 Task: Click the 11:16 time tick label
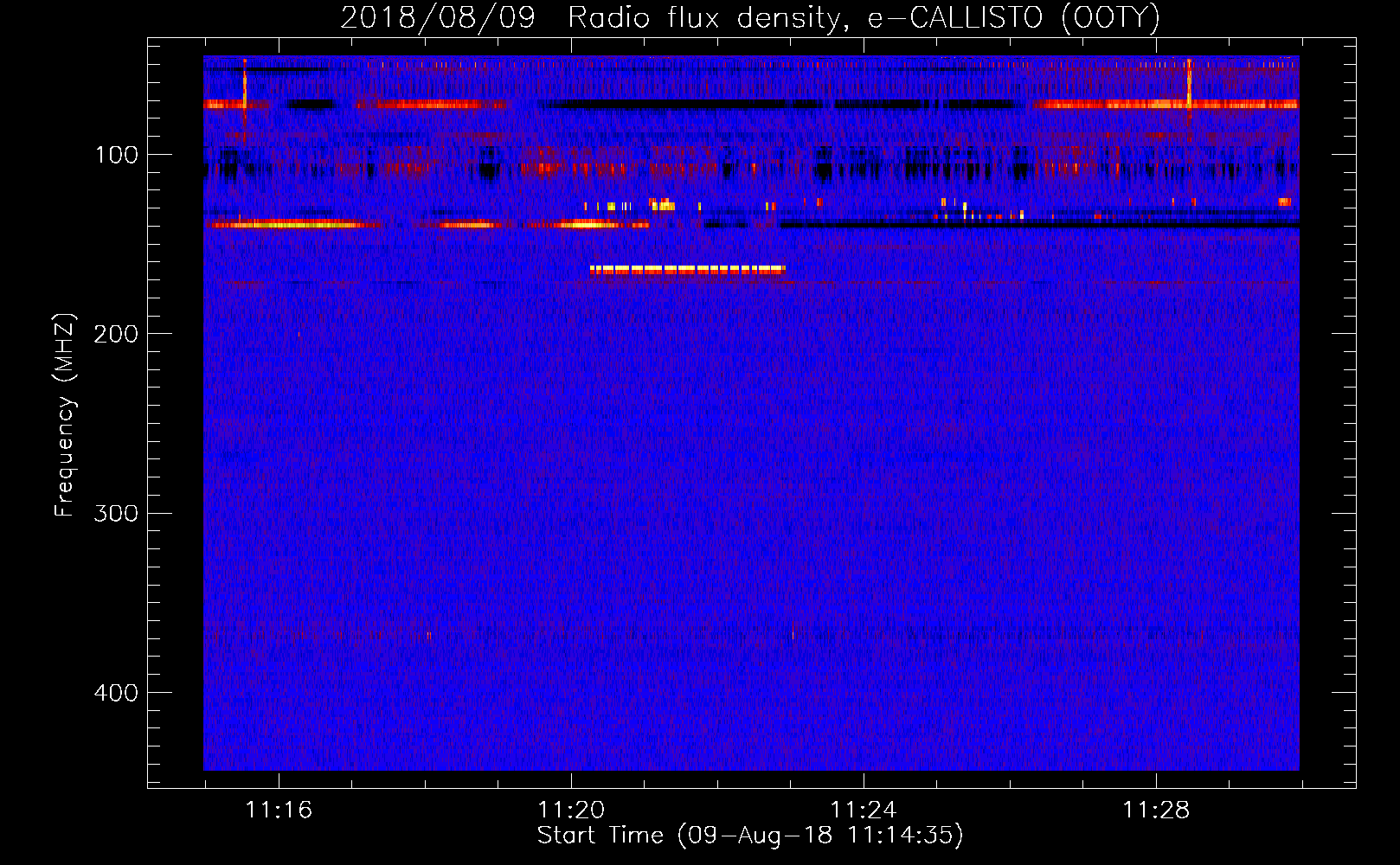click(x=279, y=811)
